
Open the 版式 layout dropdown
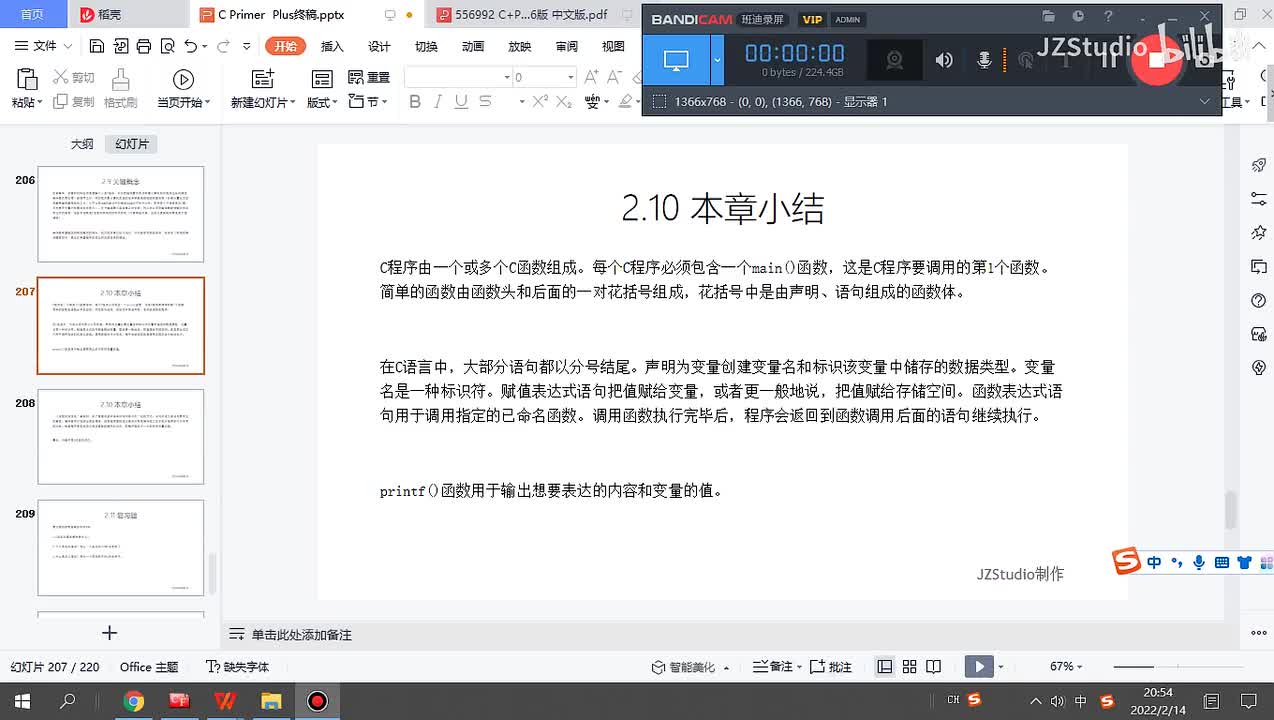point(322,102)
